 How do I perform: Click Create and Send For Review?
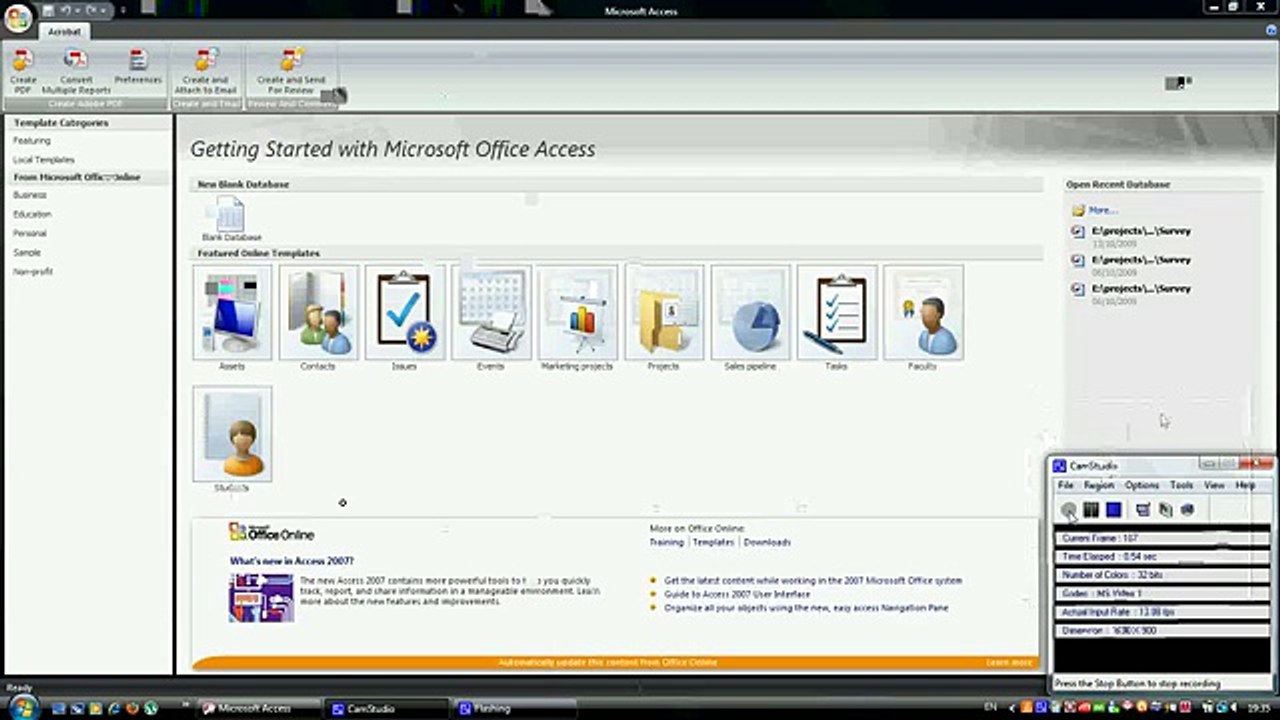pos(291,72)
